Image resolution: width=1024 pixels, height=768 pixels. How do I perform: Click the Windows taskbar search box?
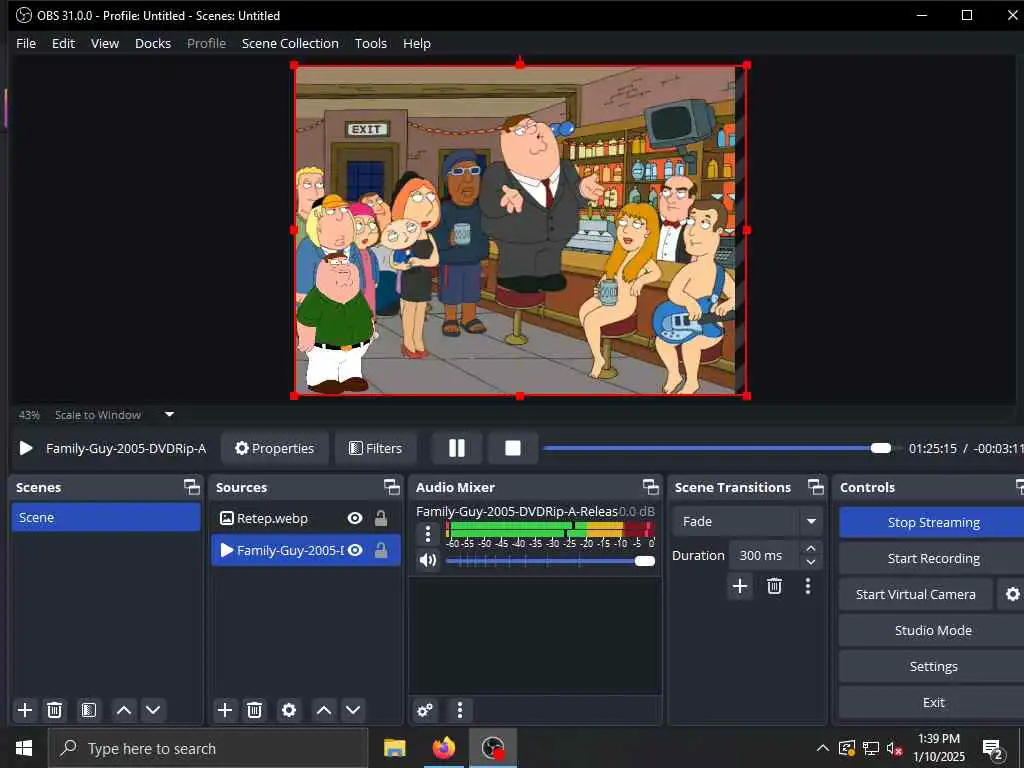(208, 748)
